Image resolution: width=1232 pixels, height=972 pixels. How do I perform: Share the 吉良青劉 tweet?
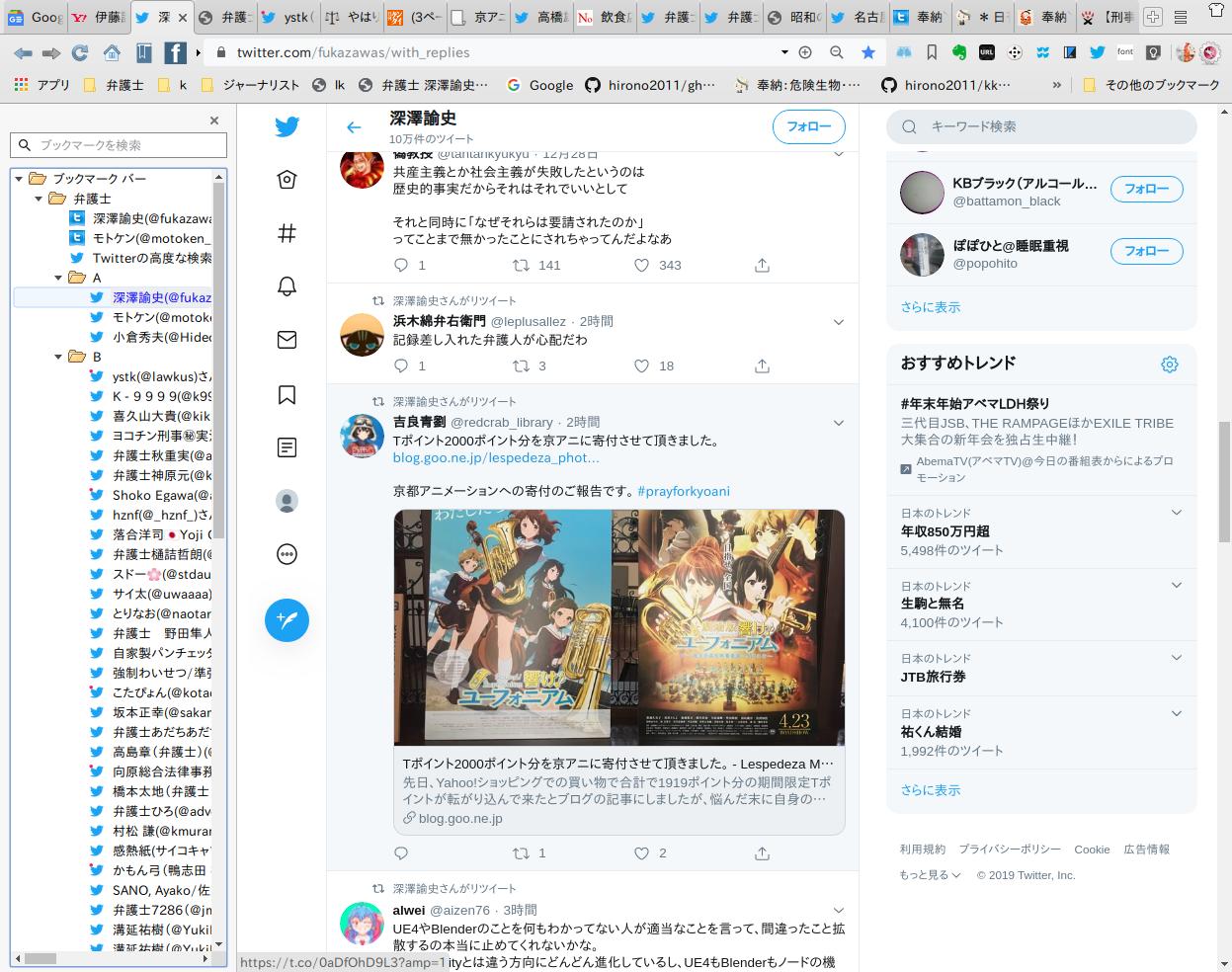point(762,852)
